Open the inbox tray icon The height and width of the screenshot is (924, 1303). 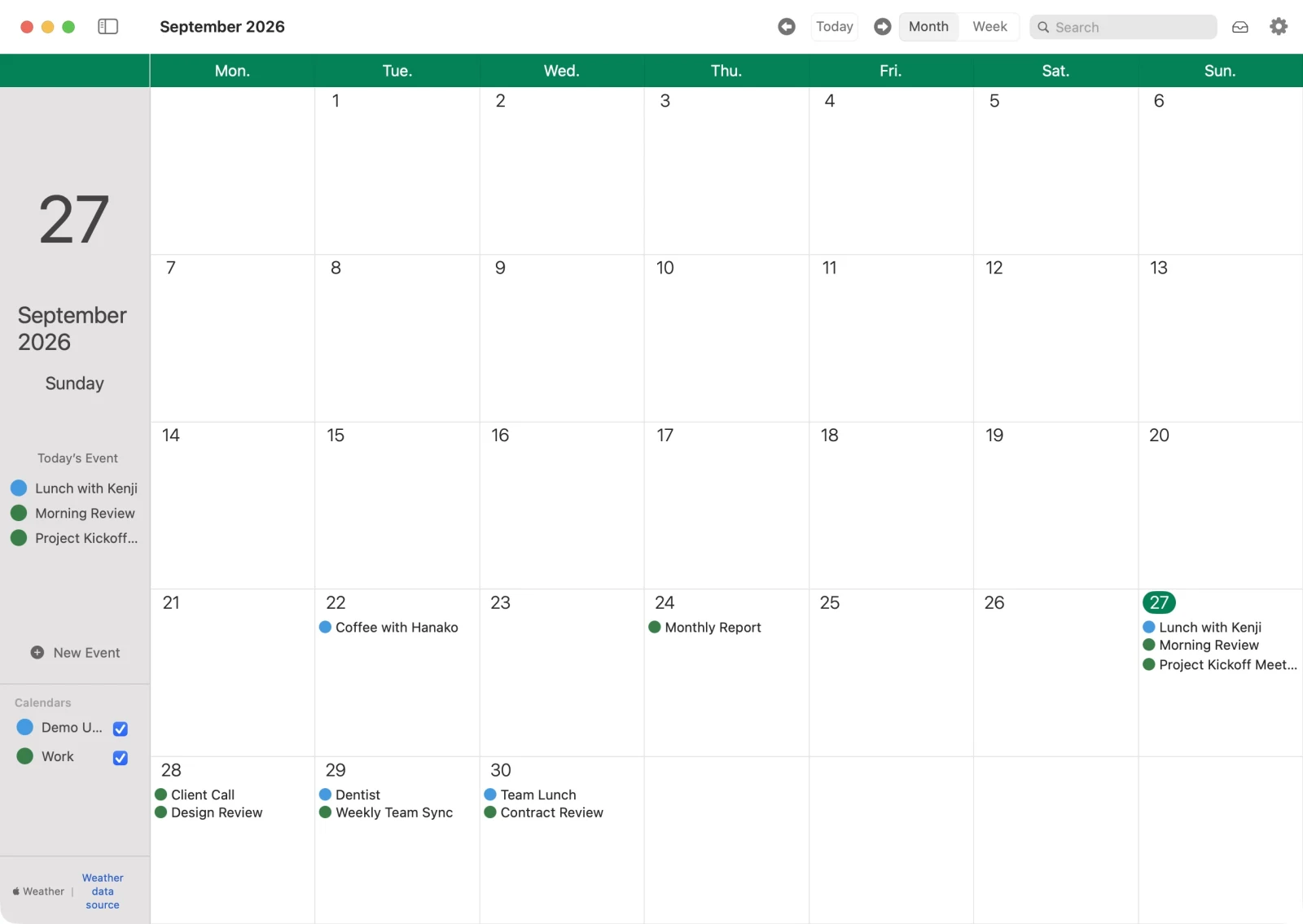tap(1239, 27)
